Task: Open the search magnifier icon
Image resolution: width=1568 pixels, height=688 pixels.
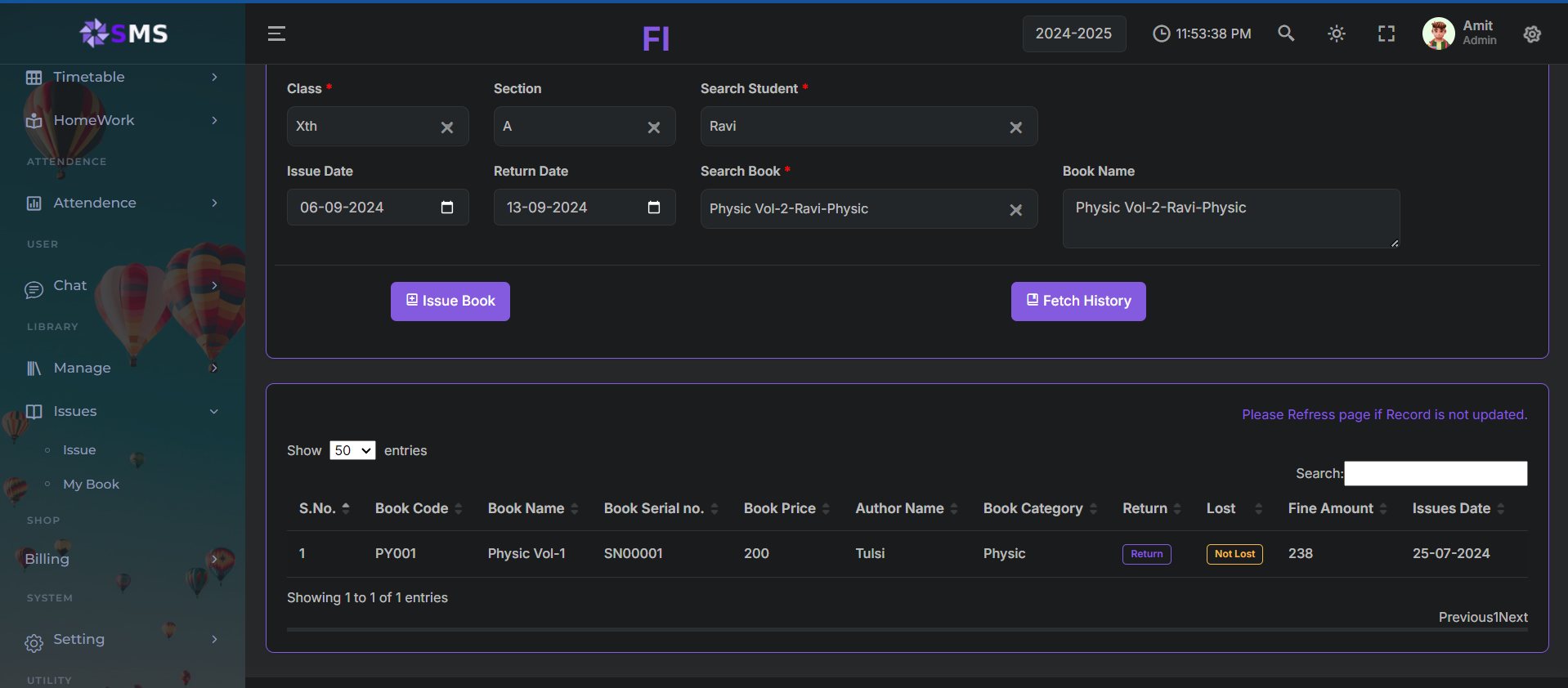Action: point(1286,34)
